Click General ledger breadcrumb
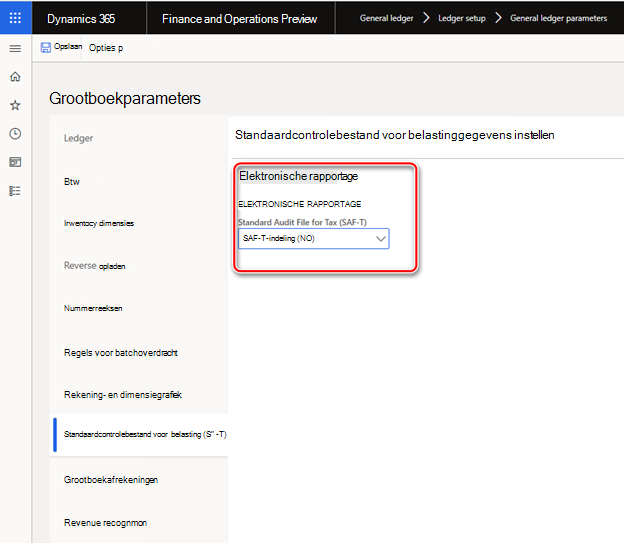 pos(386,18)
